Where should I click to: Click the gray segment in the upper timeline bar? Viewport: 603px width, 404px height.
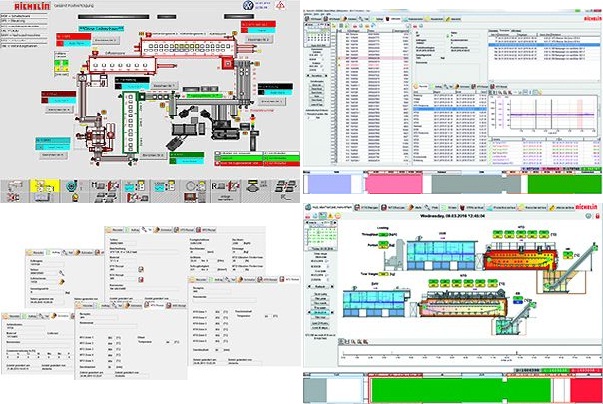(x=476, y=184)
